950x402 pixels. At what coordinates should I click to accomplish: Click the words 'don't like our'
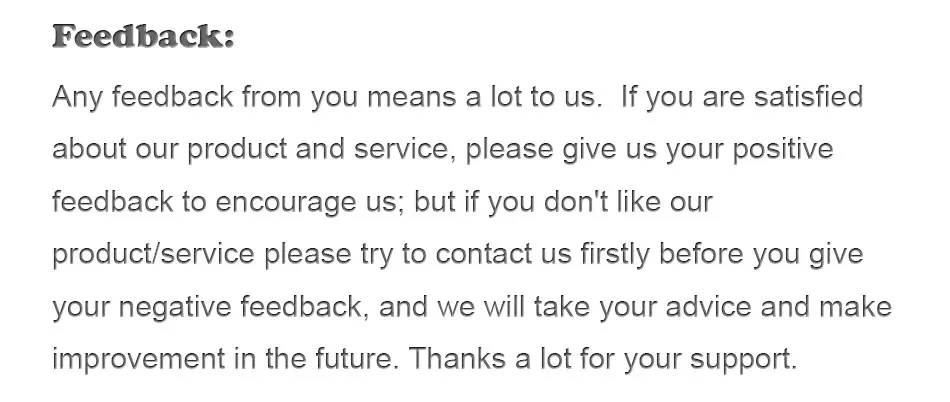[628, 202]
